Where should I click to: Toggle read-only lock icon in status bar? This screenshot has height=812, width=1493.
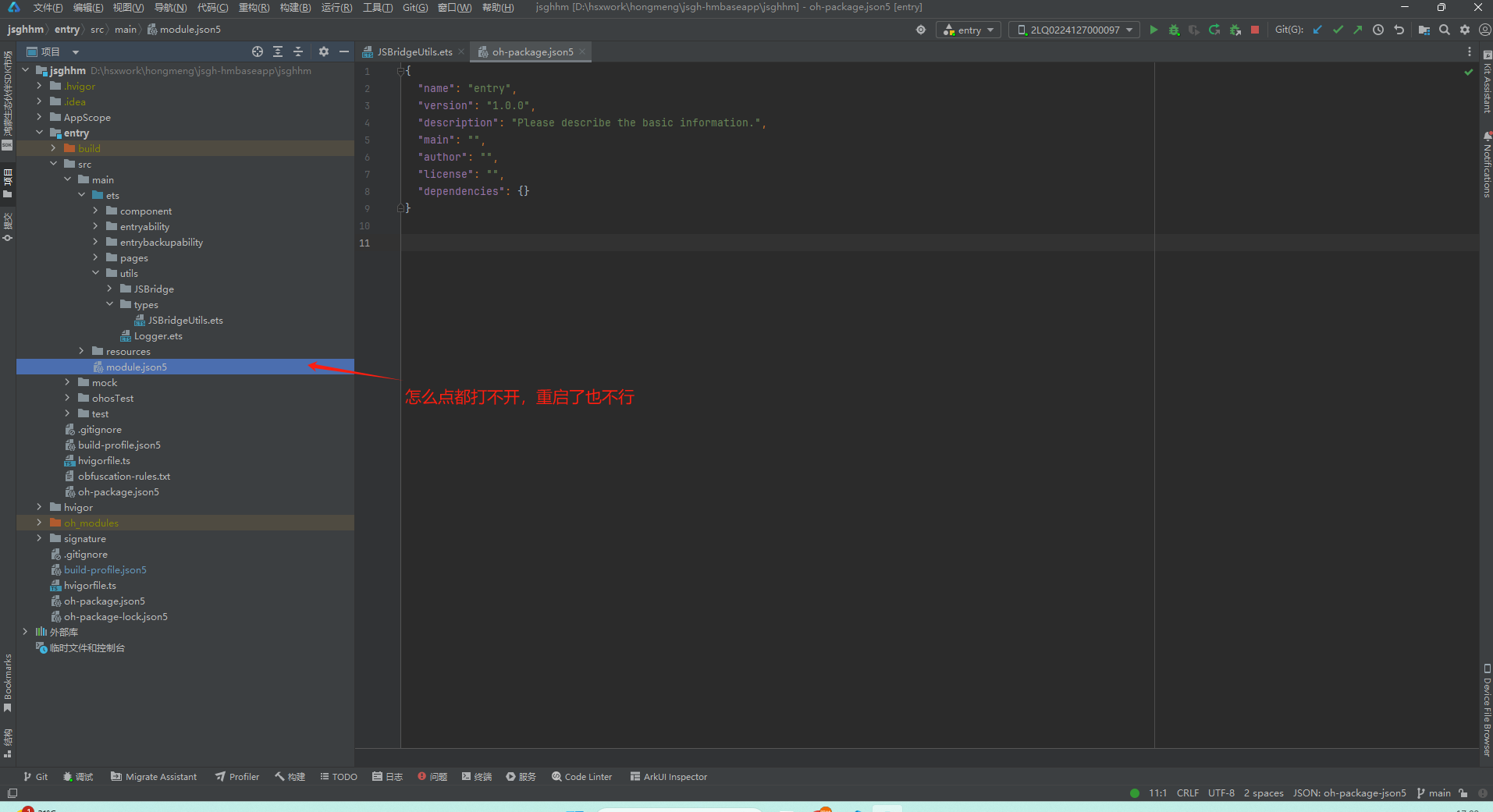click(1463, 793)
